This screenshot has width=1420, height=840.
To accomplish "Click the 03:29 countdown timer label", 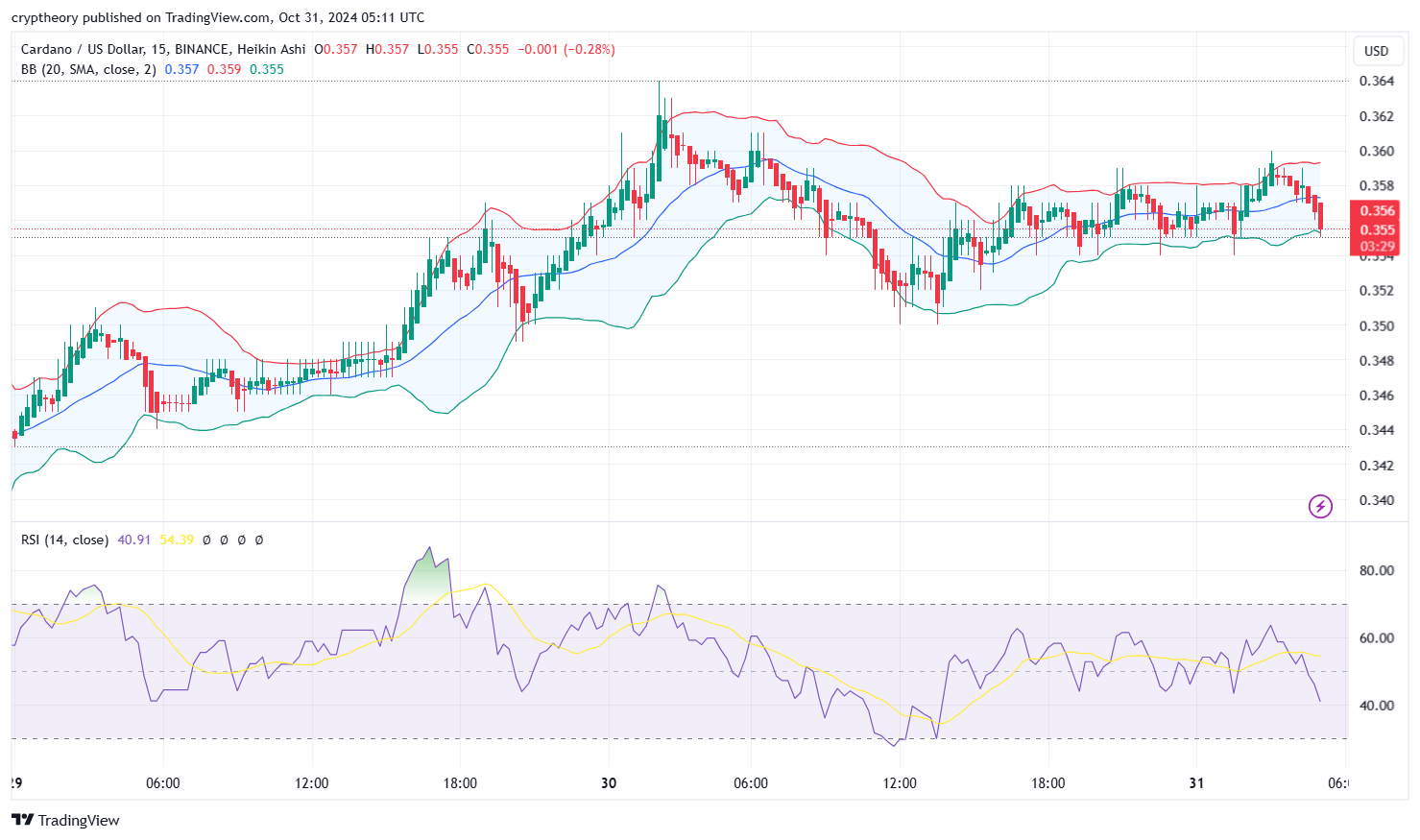I will tap(1375, 247).
